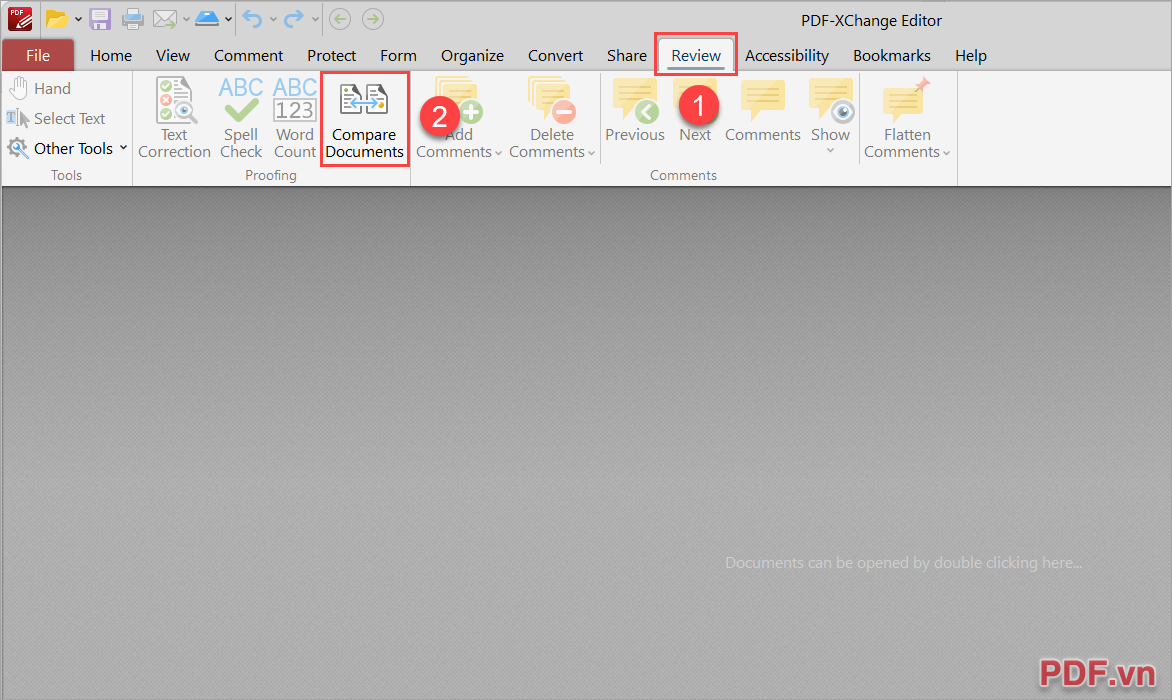This screenshot has height=700, width=1172.
Task: Click the Undo arrow icon
Action: click(253, 19)
